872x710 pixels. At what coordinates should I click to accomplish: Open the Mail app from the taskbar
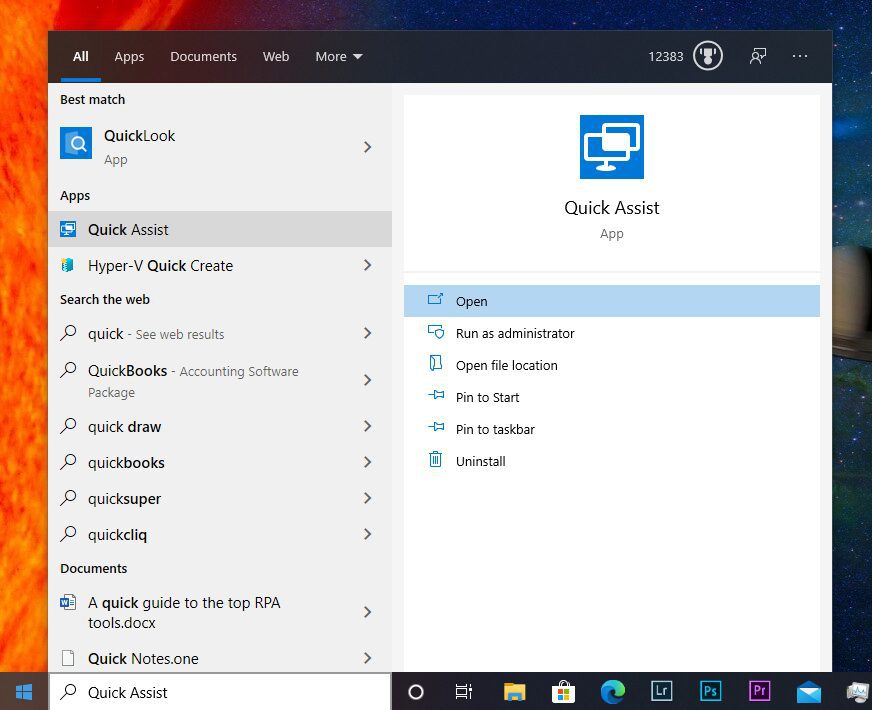click(x=809, y=692)
